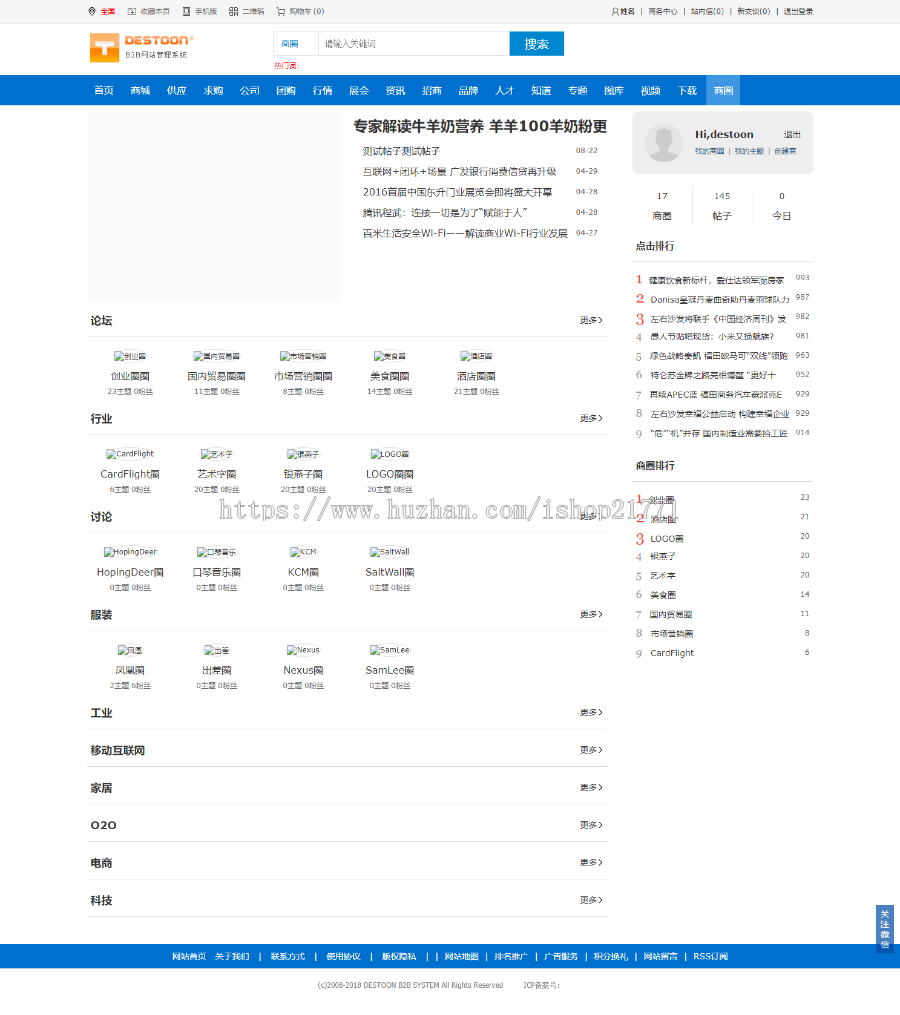The height and width of the screenshot is (1015, 900).
Task: Open the 供应 nav item
Action: 176,91
